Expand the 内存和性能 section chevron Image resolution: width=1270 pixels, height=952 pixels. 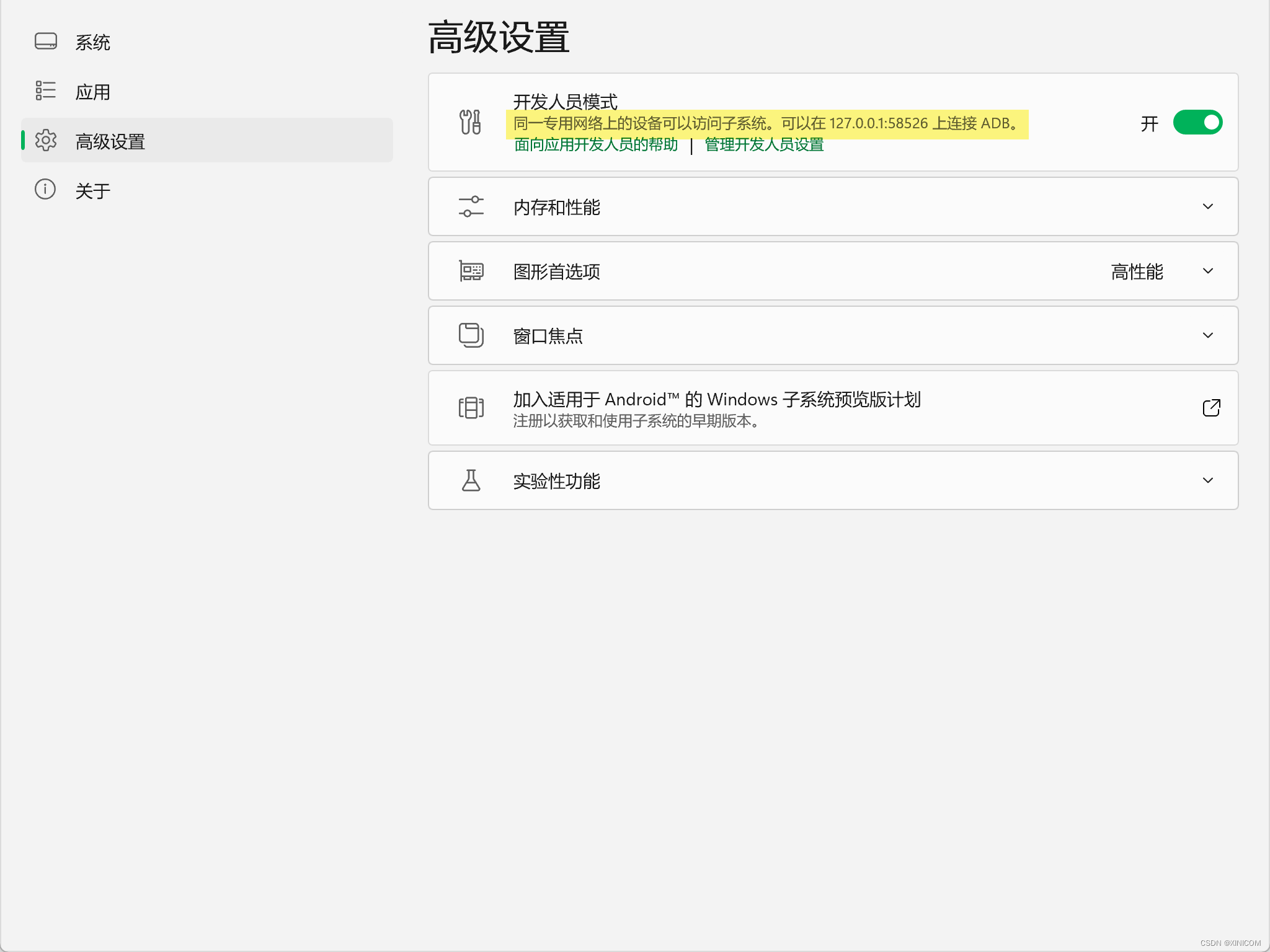1207,206
